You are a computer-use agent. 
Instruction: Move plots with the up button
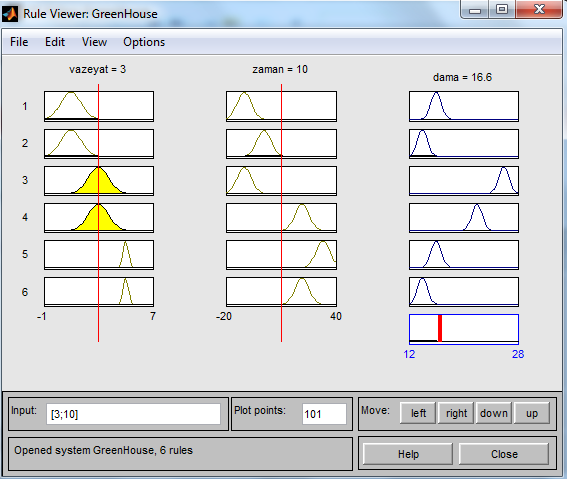pos(532,413)
